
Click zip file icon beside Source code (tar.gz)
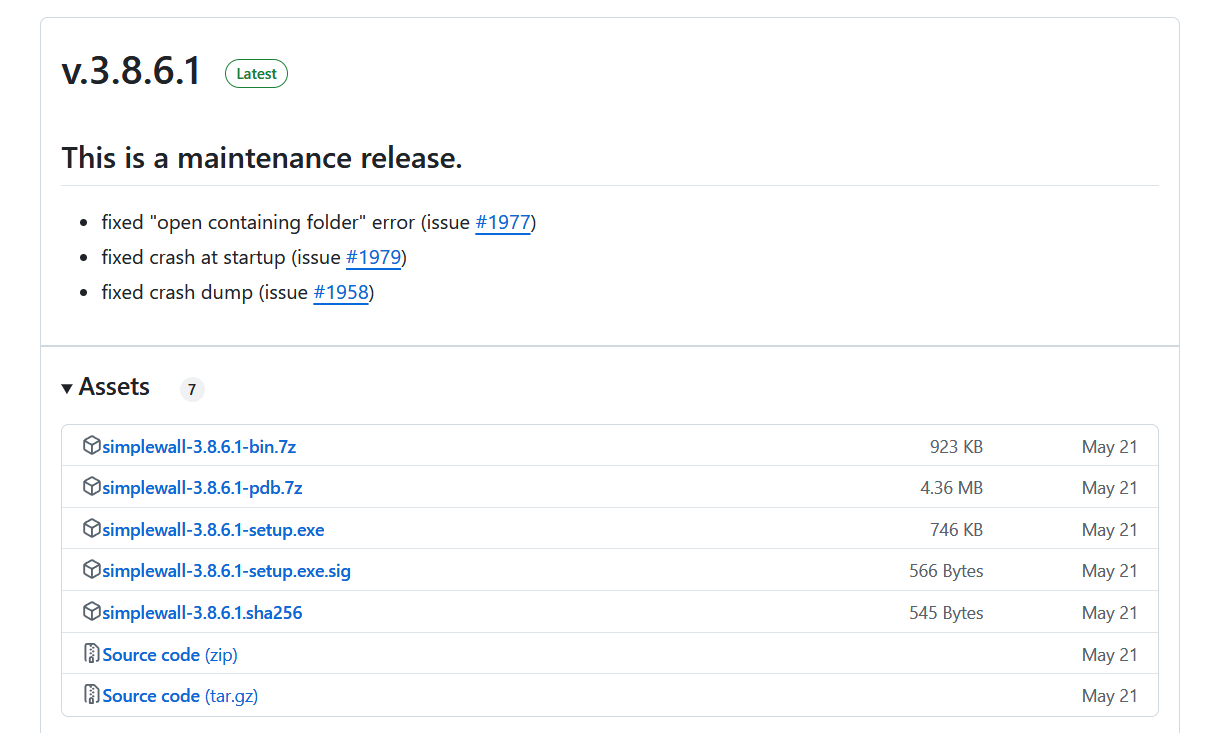click(92, 695)
